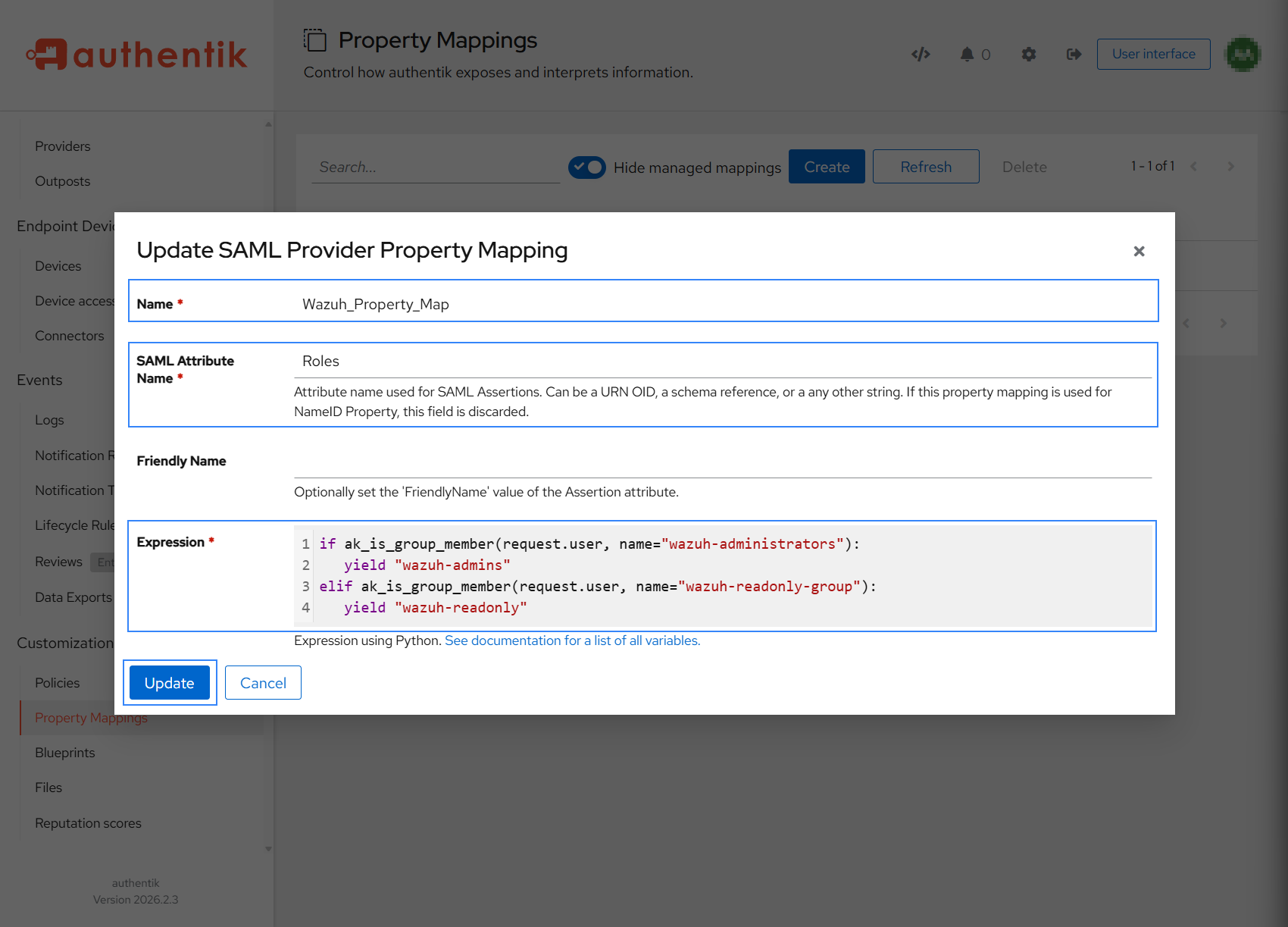Open the documentation link for all variables
This screenshot has height=927, width=1288.
click(x=572, y=640)
